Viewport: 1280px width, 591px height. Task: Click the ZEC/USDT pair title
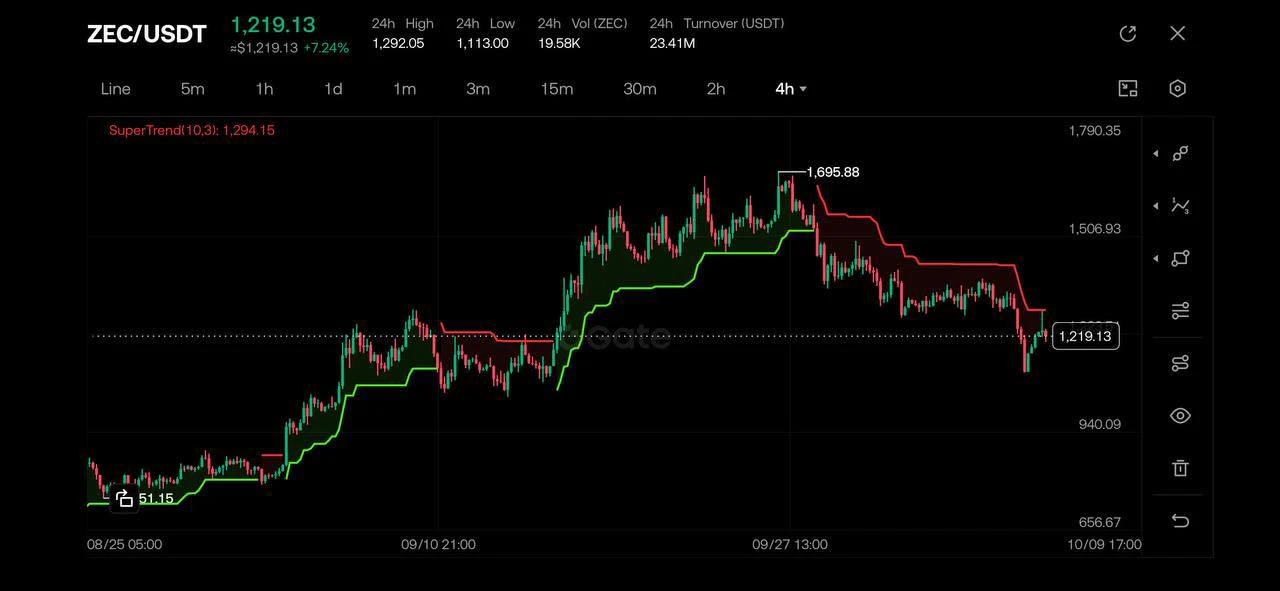click(147, 34)
